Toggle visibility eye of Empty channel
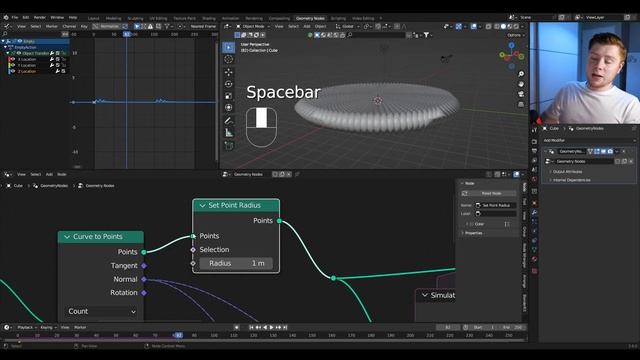The image size is (640, 360). 20,41
